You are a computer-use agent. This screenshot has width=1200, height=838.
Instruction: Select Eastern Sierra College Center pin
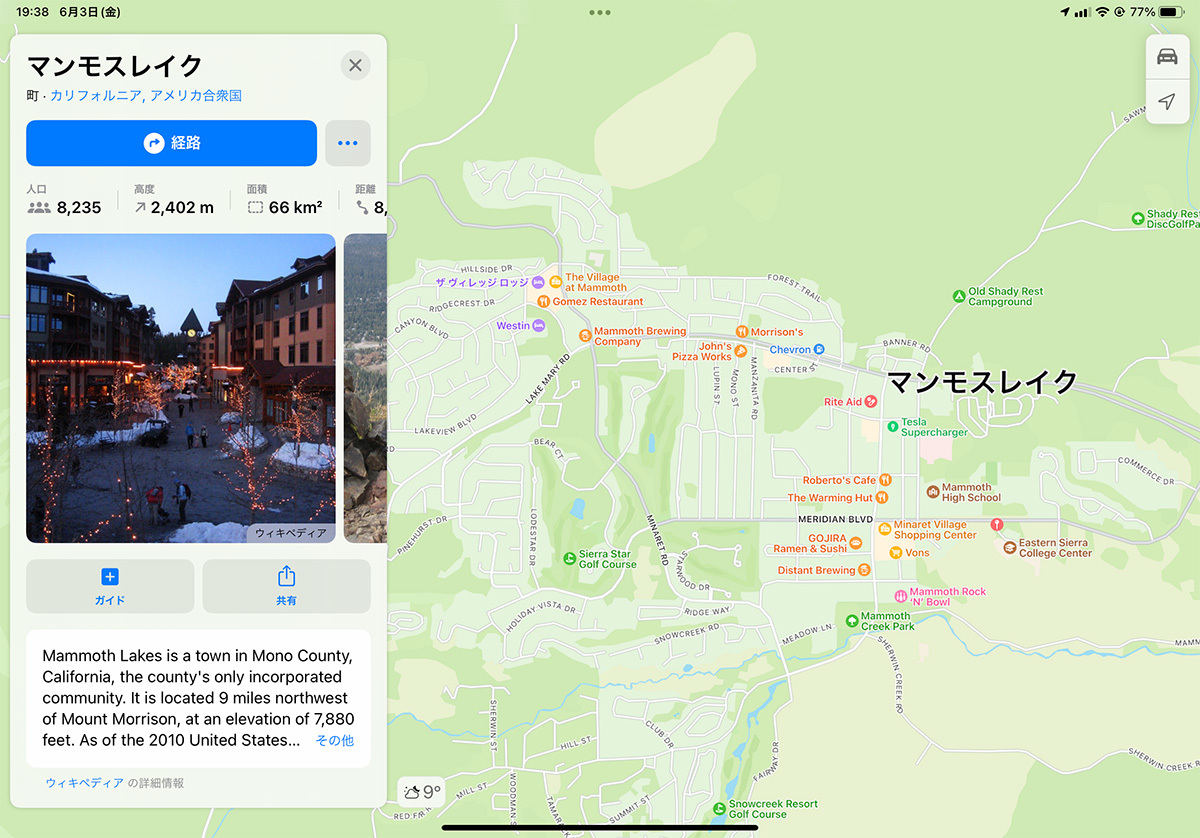[1010, 547]
